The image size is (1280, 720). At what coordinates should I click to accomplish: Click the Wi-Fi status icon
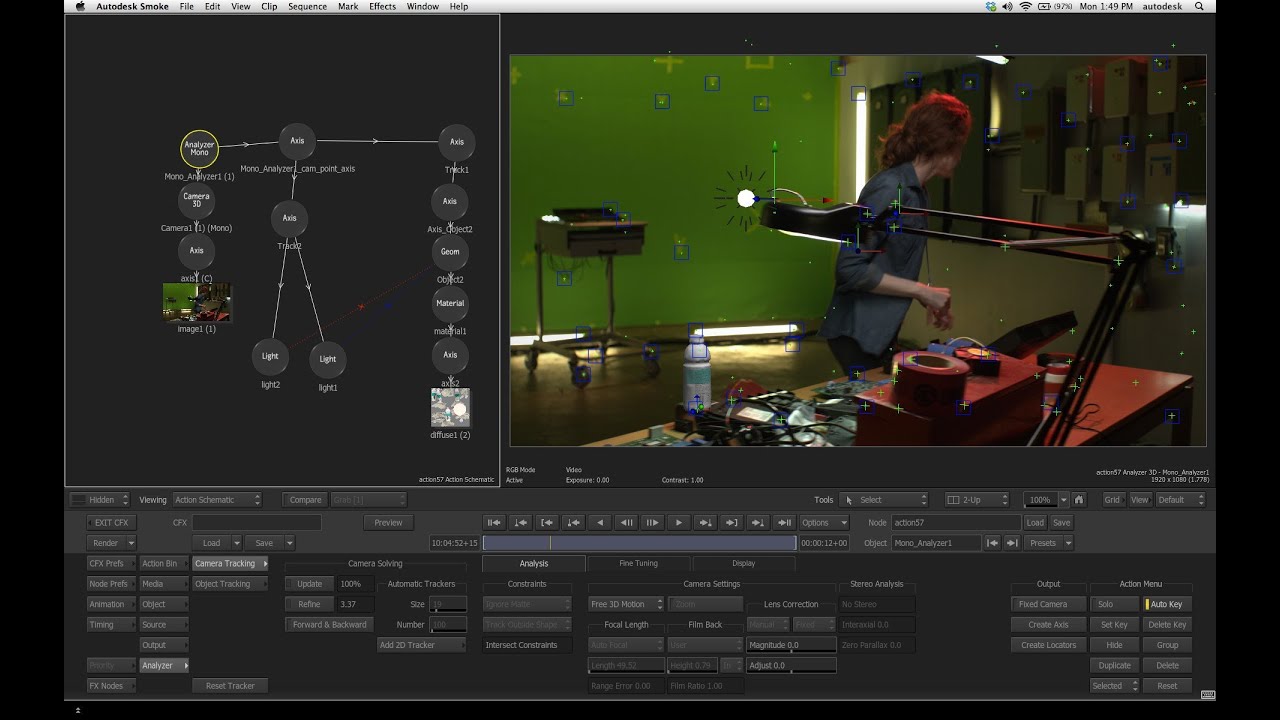point(1025,6)
